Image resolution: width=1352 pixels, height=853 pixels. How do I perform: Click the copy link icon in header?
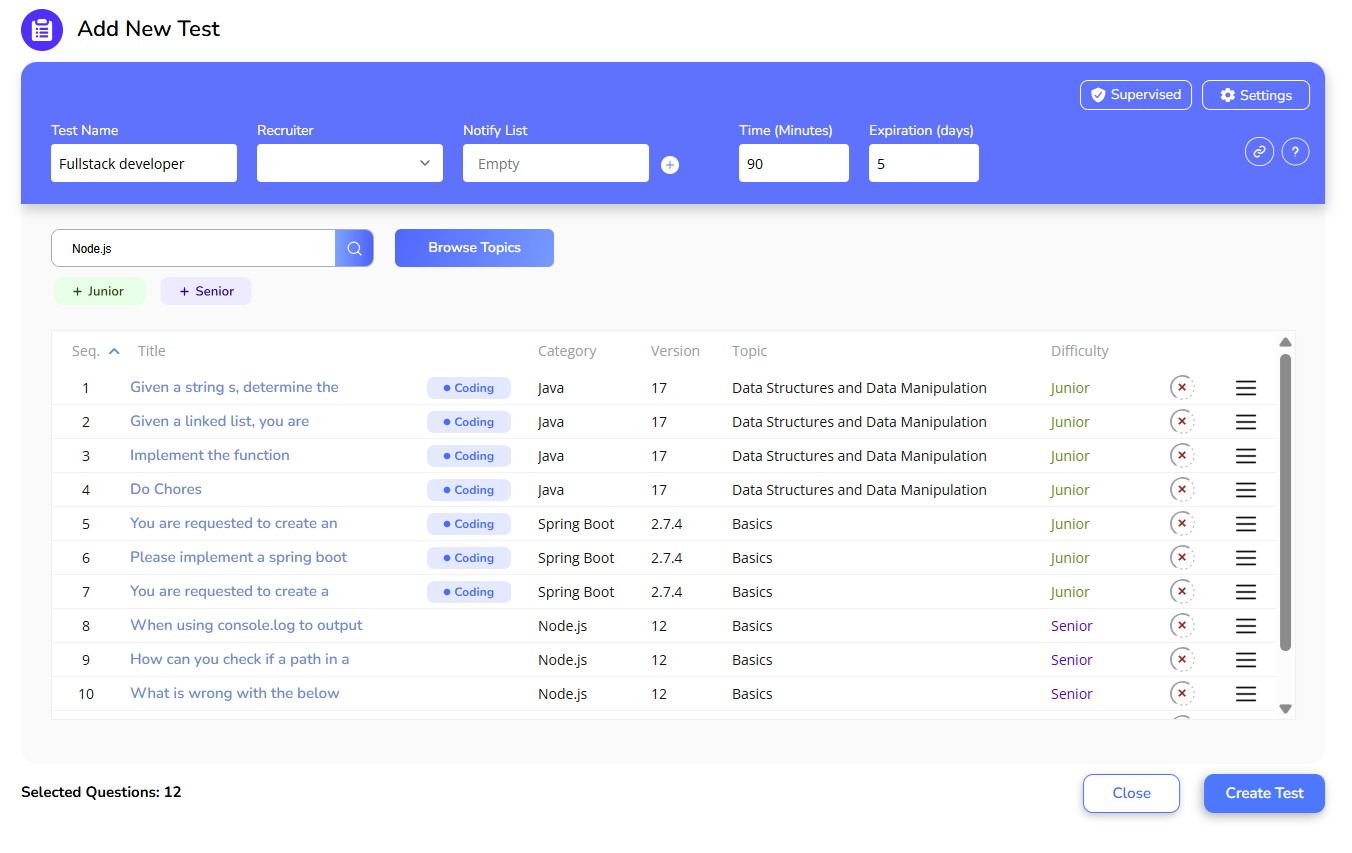[1259, 152]
